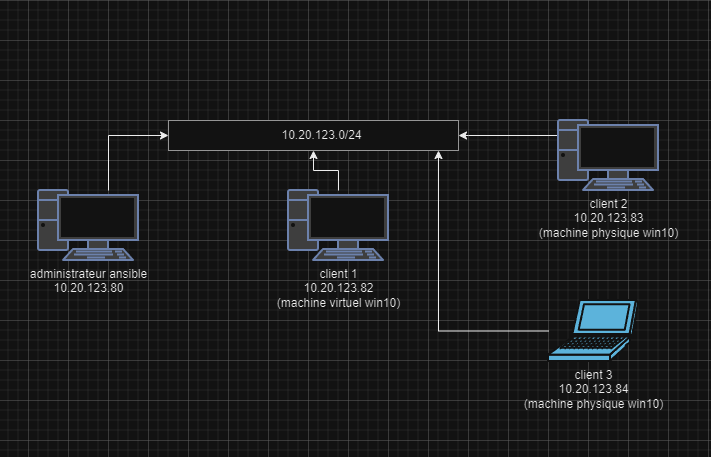Click the monitor screen of client 2

point(619,147)
